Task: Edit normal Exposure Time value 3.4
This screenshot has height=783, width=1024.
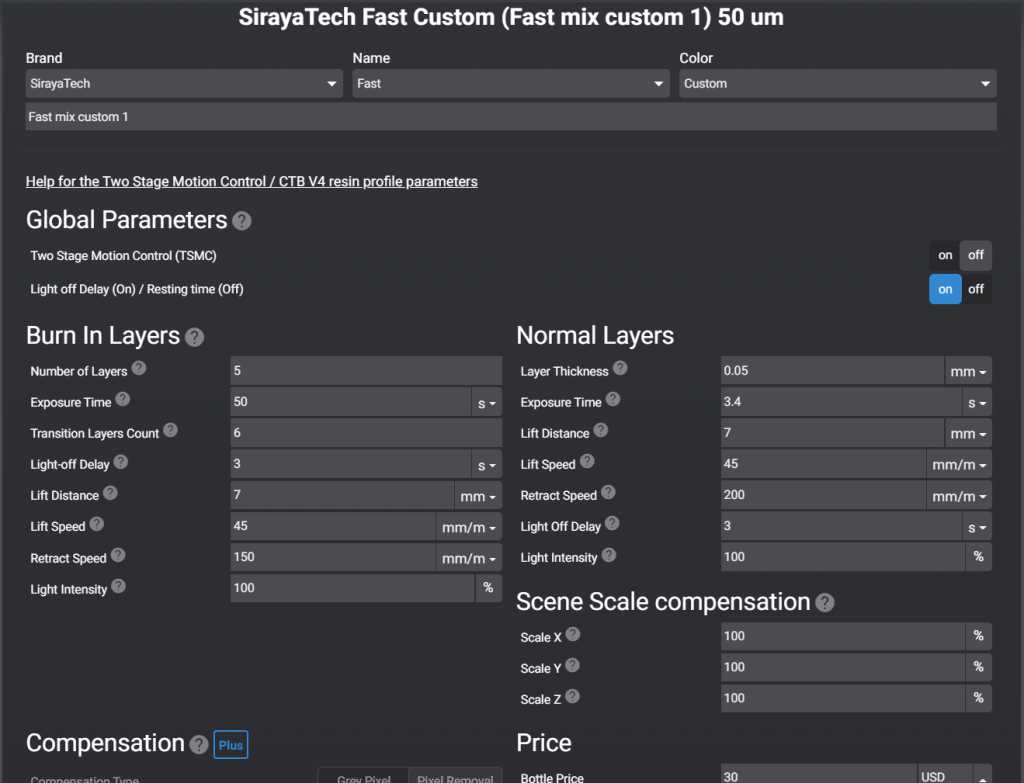Action: click(x=841, y=402)
